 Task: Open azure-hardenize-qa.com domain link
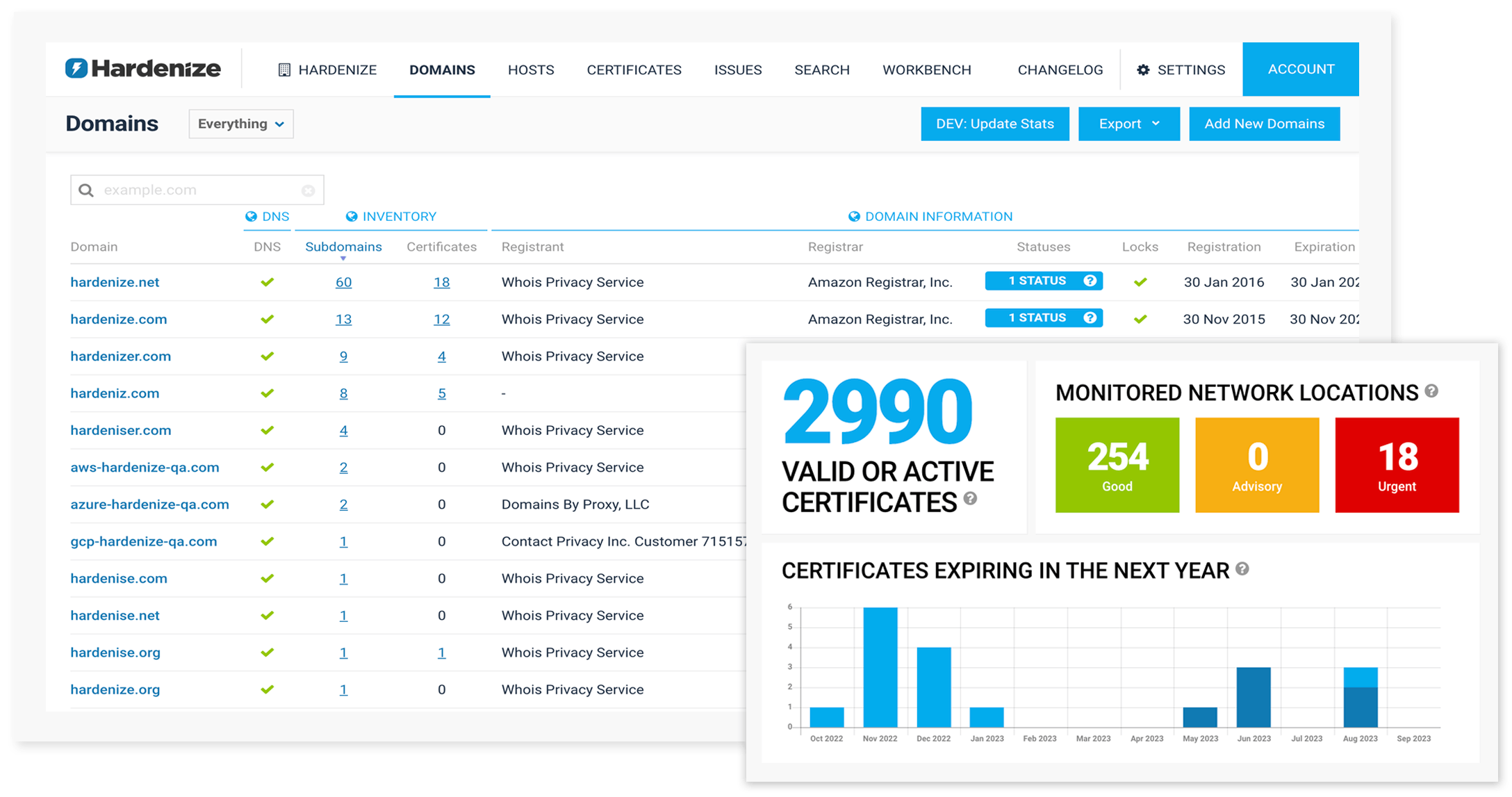(149, 504)
